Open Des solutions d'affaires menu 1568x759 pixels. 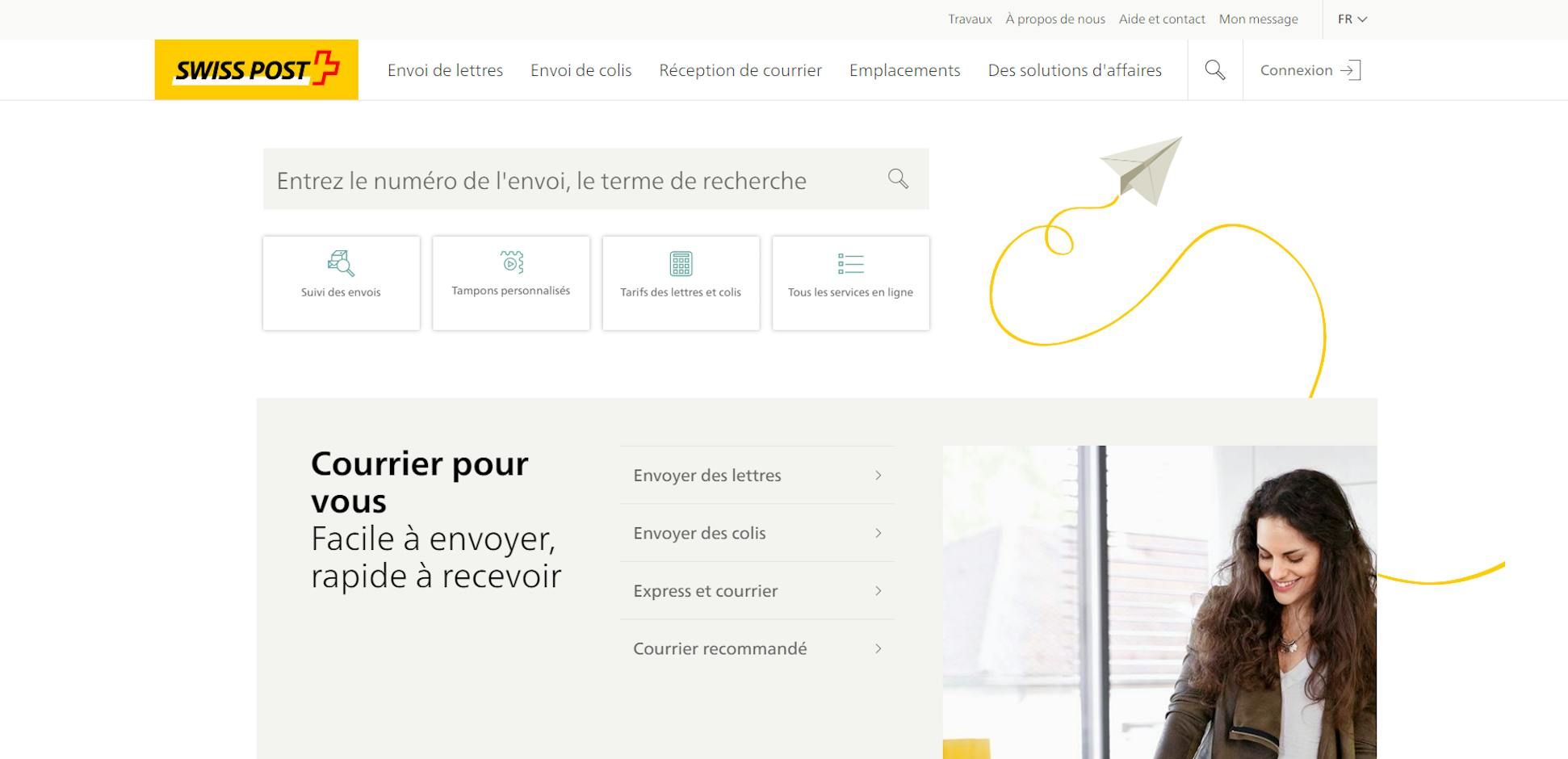(1075, 70)
